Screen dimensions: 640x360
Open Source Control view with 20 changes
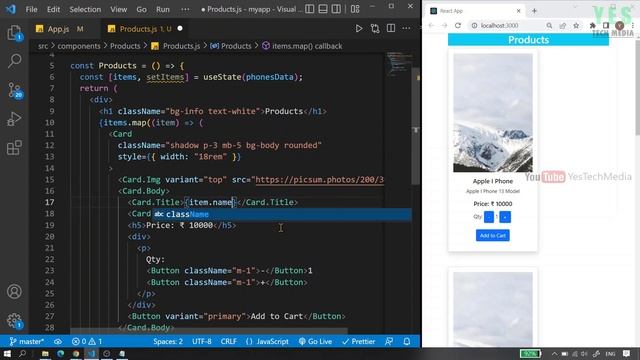point(15,90)
